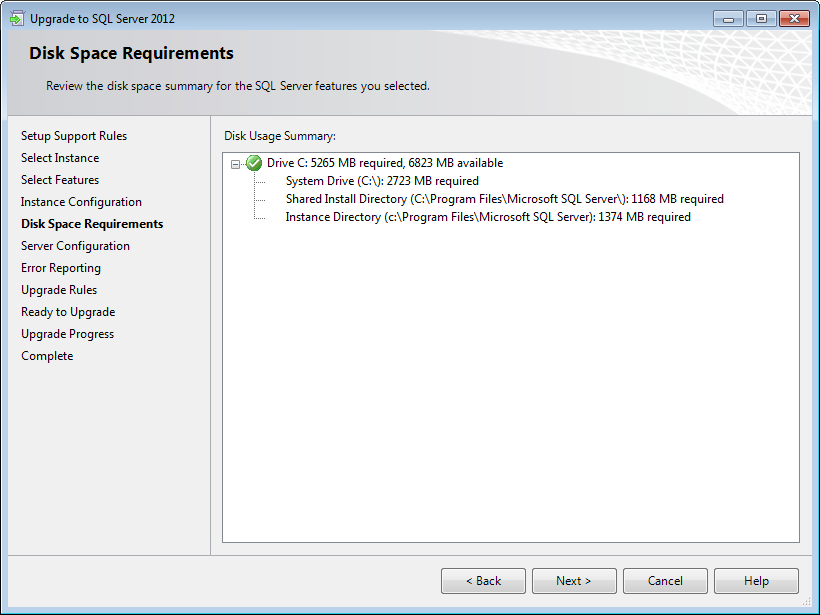
Task: Select the Select Features step
Action: click(60, 180)
